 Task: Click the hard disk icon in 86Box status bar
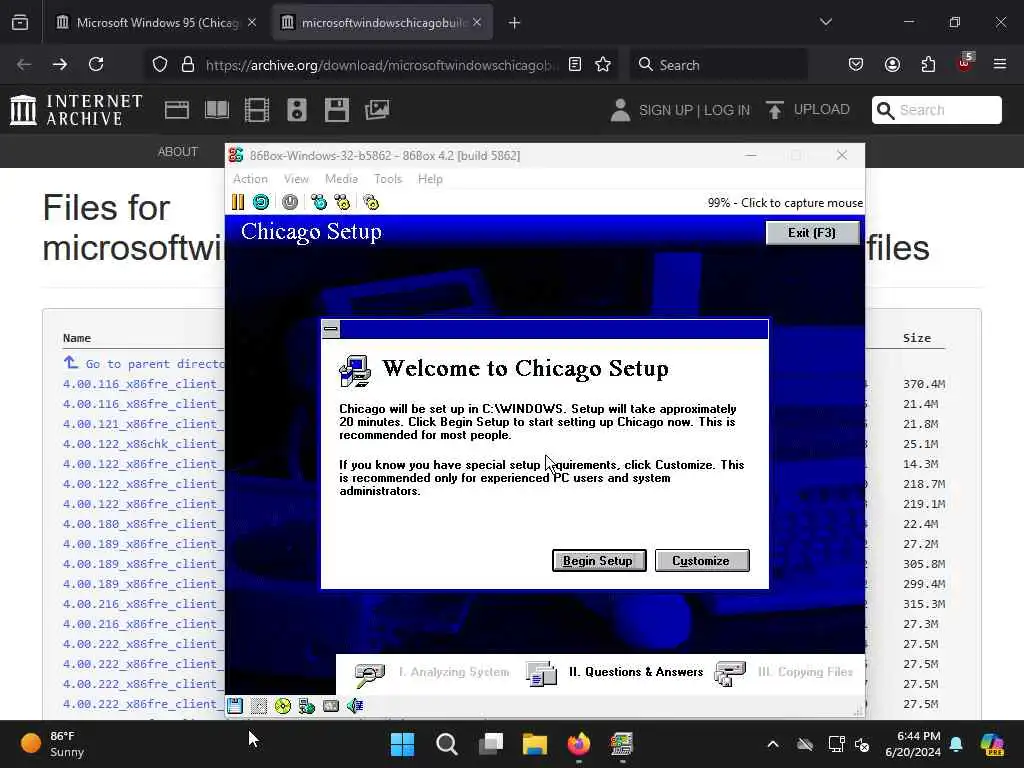331,706
